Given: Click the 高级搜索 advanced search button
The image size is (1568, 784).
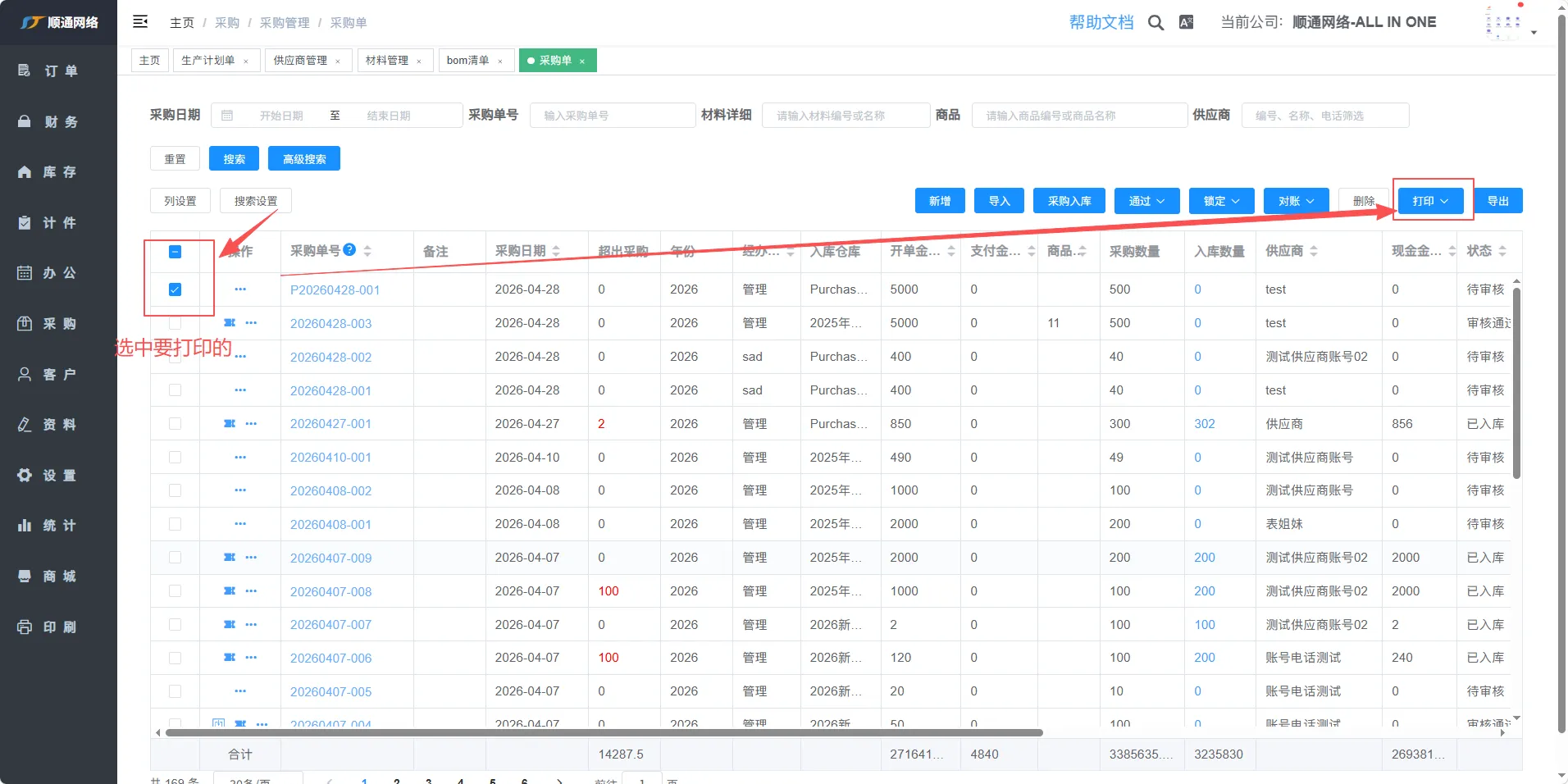Looking at the screenshot, I should pyautogui.click(x=304, y=159).
